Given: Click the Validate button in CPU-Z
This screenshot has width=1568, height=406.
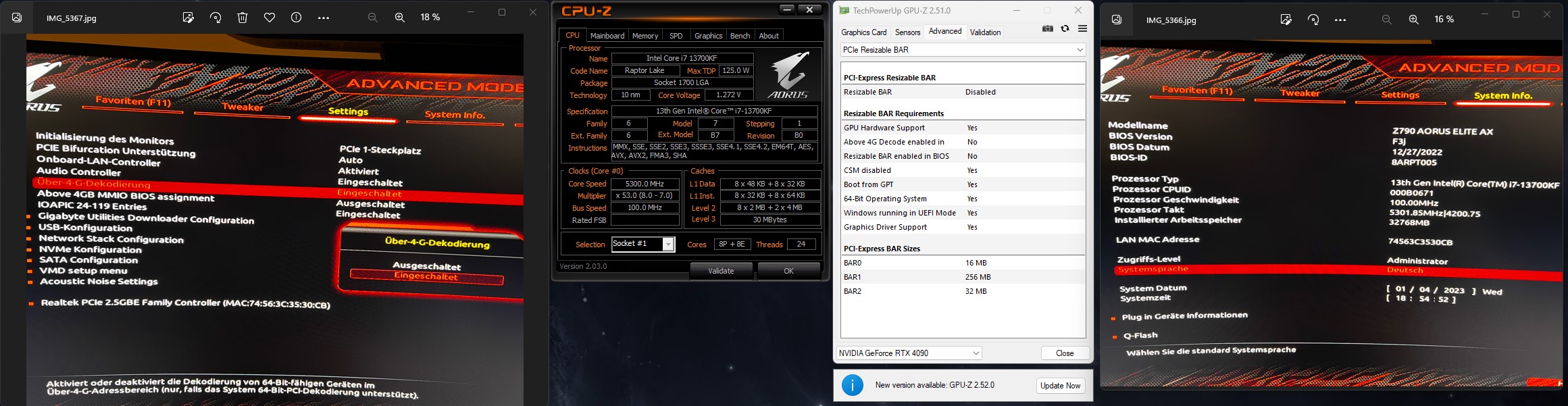Looking at the screenshot, I should point(721,271).
